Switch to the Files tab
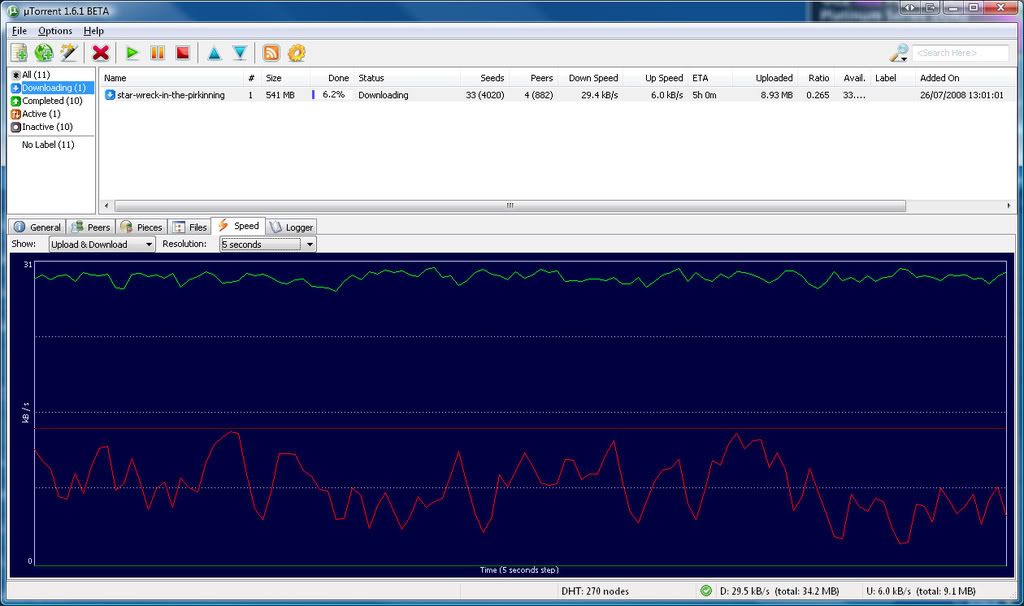This screenshot has width=1024, height=606. (189, 227)
